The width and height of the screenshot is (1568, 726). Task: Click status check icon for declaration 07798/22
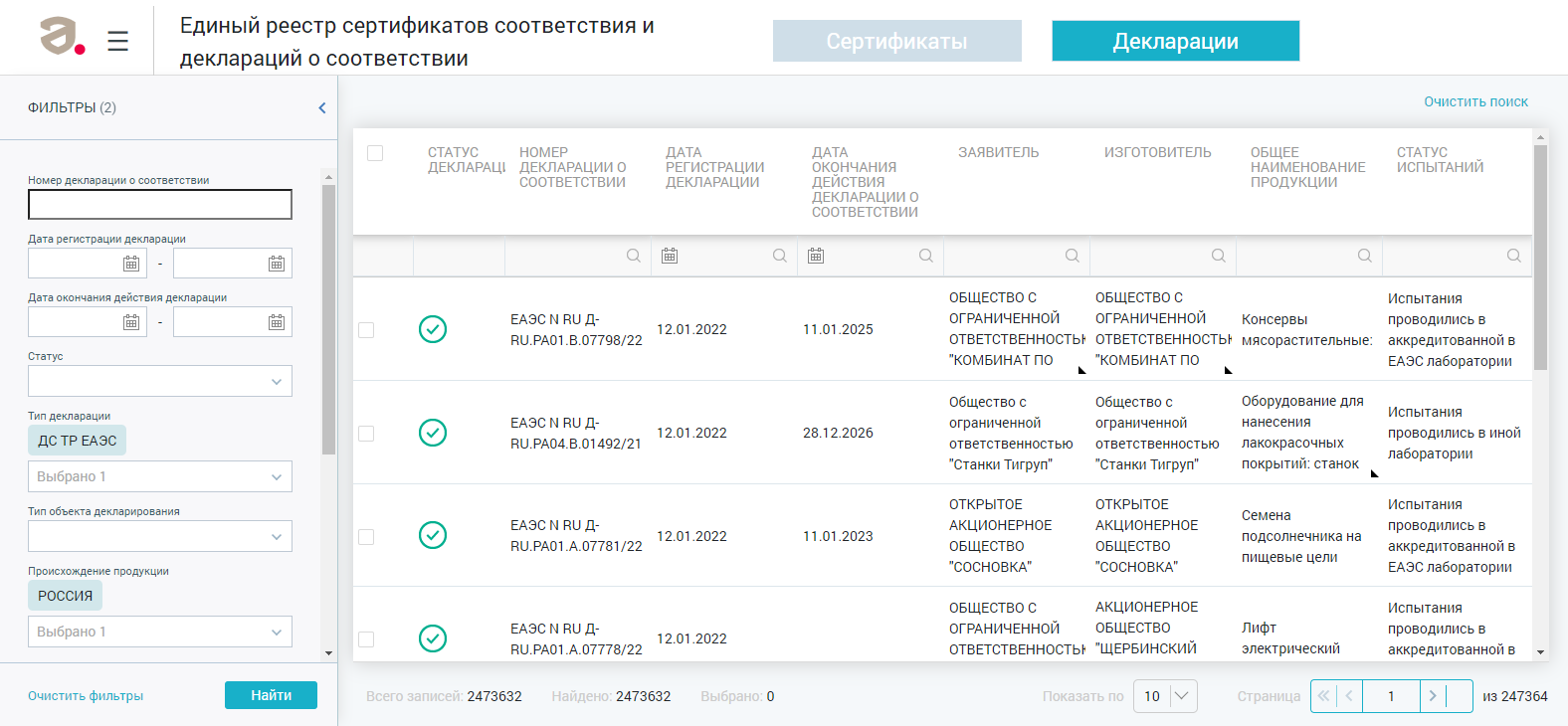433,329
